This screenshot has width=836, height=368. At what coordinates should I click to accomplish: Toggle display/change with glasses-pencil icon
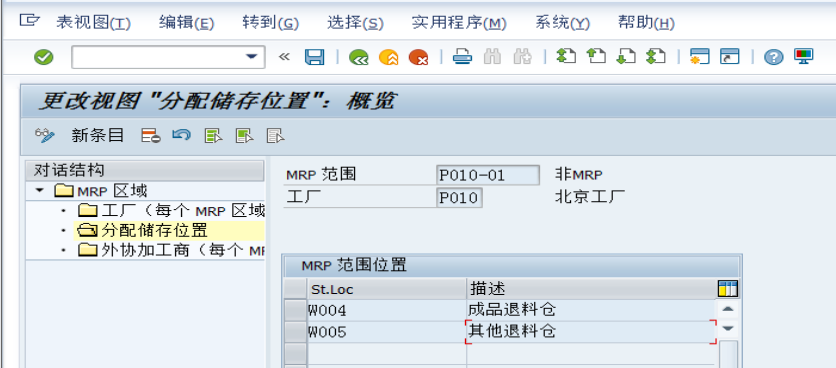point(45,135)
